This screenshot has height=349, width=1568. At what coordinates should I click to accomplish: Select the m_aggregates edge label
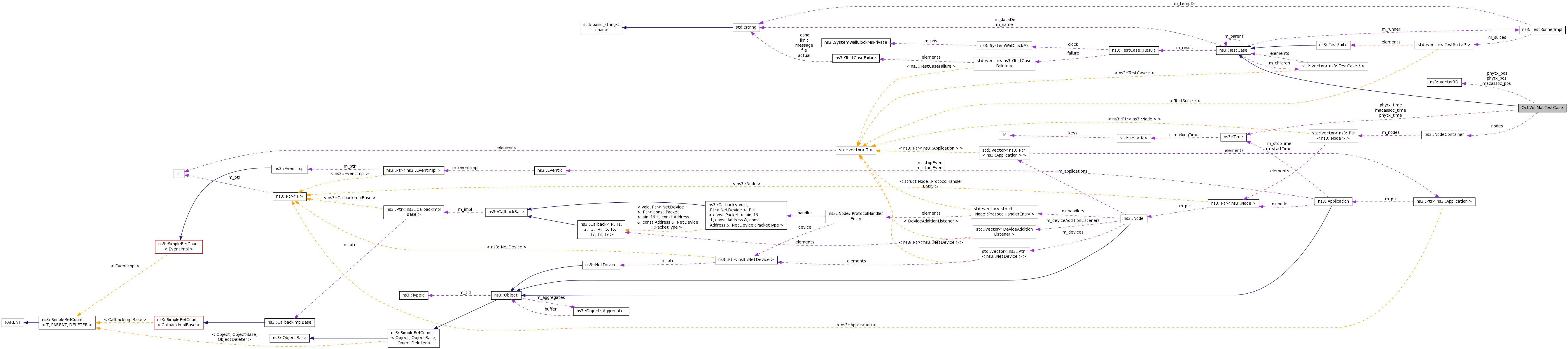click(550, 298)
